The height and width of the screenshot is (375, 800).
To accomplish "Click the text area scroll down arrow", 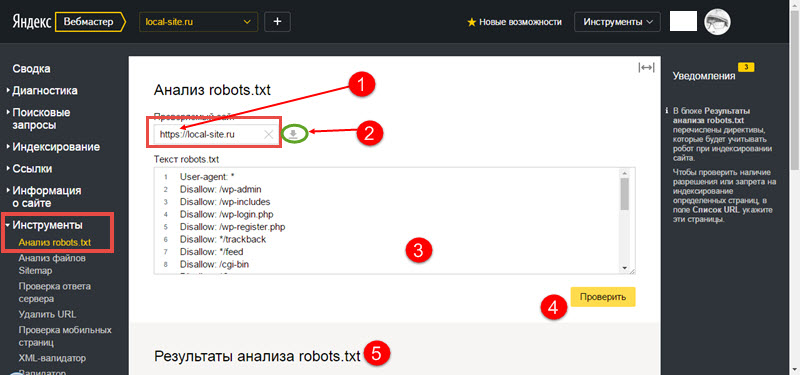I will (624, 268).
